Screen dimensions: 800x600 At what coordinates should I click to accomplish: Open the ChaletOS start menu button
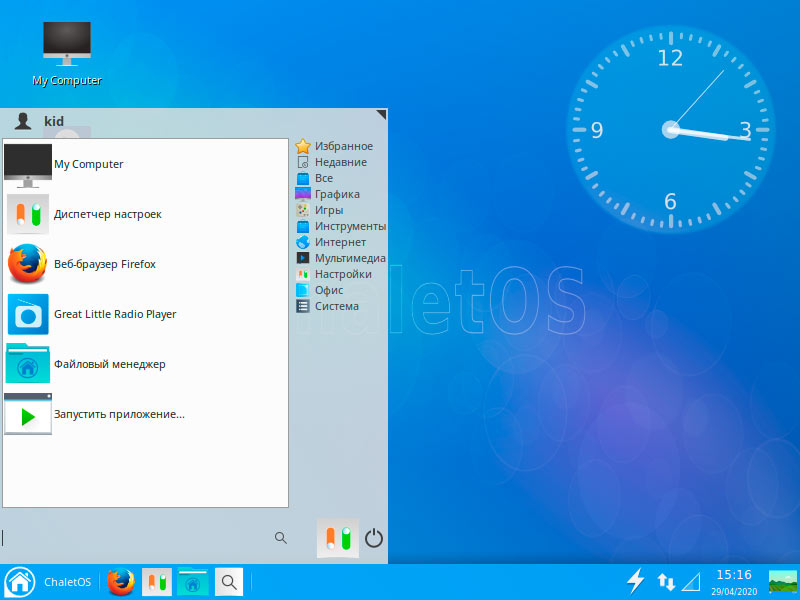click(x=20, y=582)
